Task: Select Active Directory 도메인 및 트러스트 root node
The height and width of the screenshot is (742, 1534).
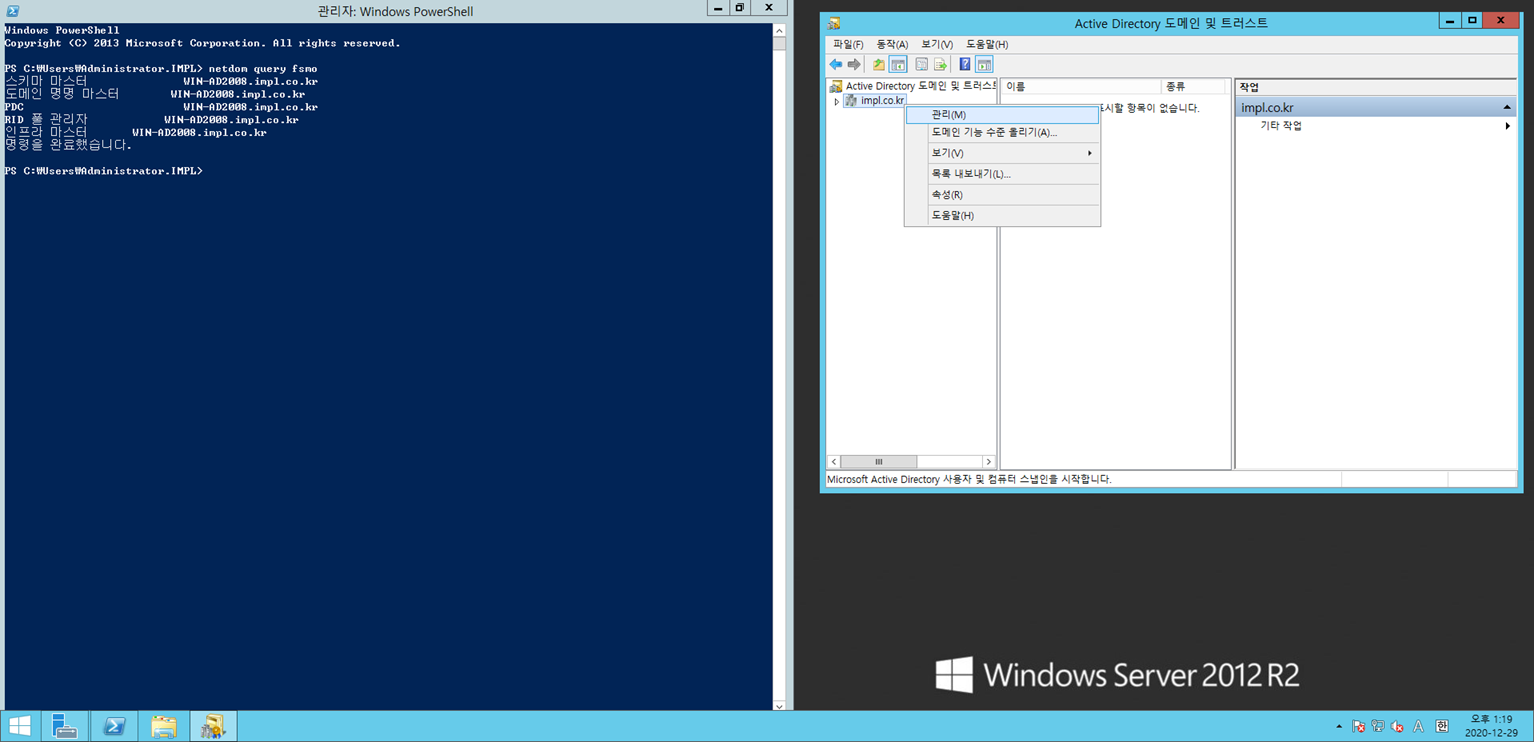Action: point(920,86)
